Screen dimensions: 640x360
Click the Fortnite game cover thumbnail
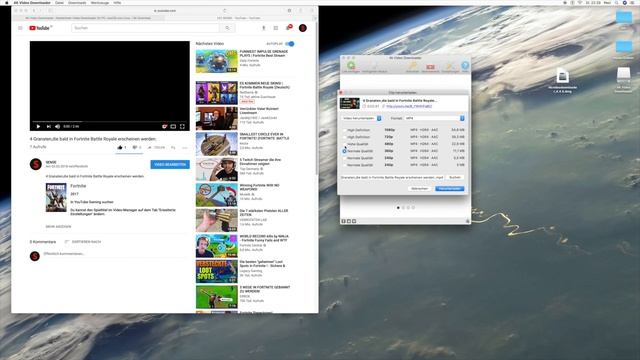pyautogui.click(x=56, y=197)
